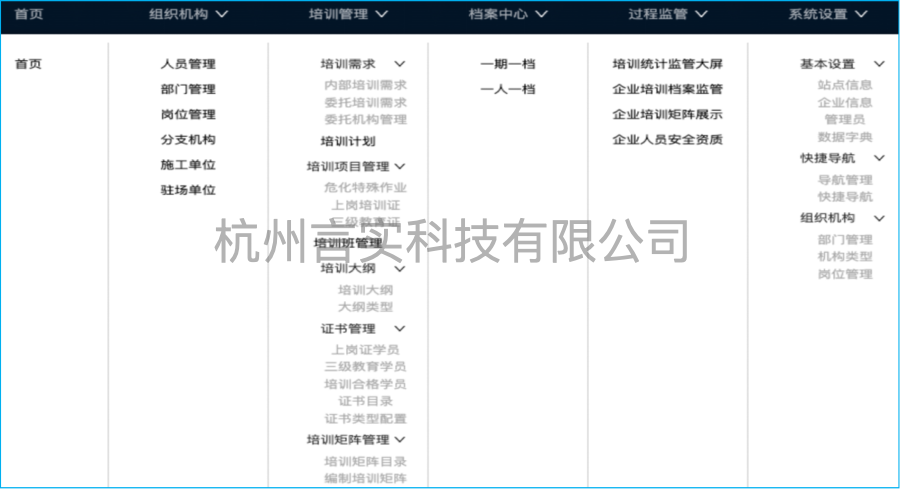Open the 一人一档 archive link
The image size is (900, 489).
coord(508,89)
